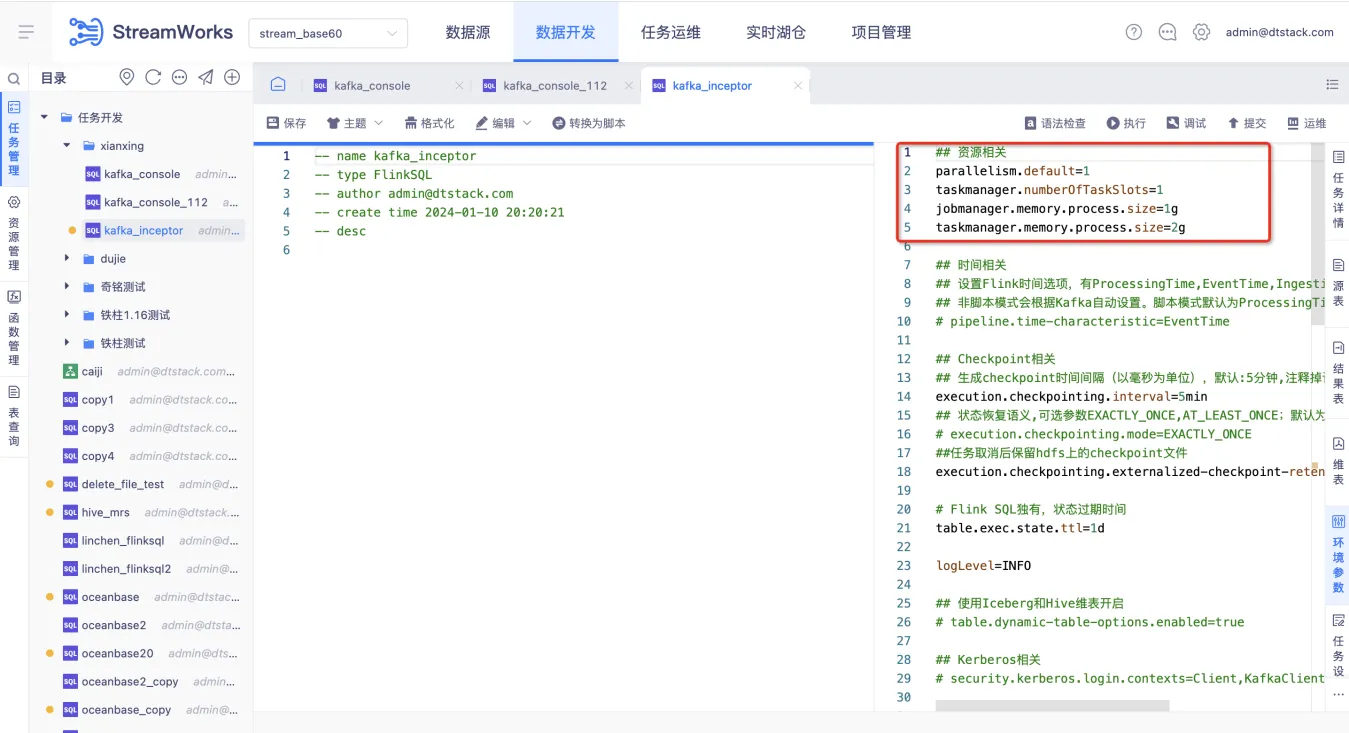1349x733 pixels.
Task: Open the help question-mark icon
Action: [1133, 32]
